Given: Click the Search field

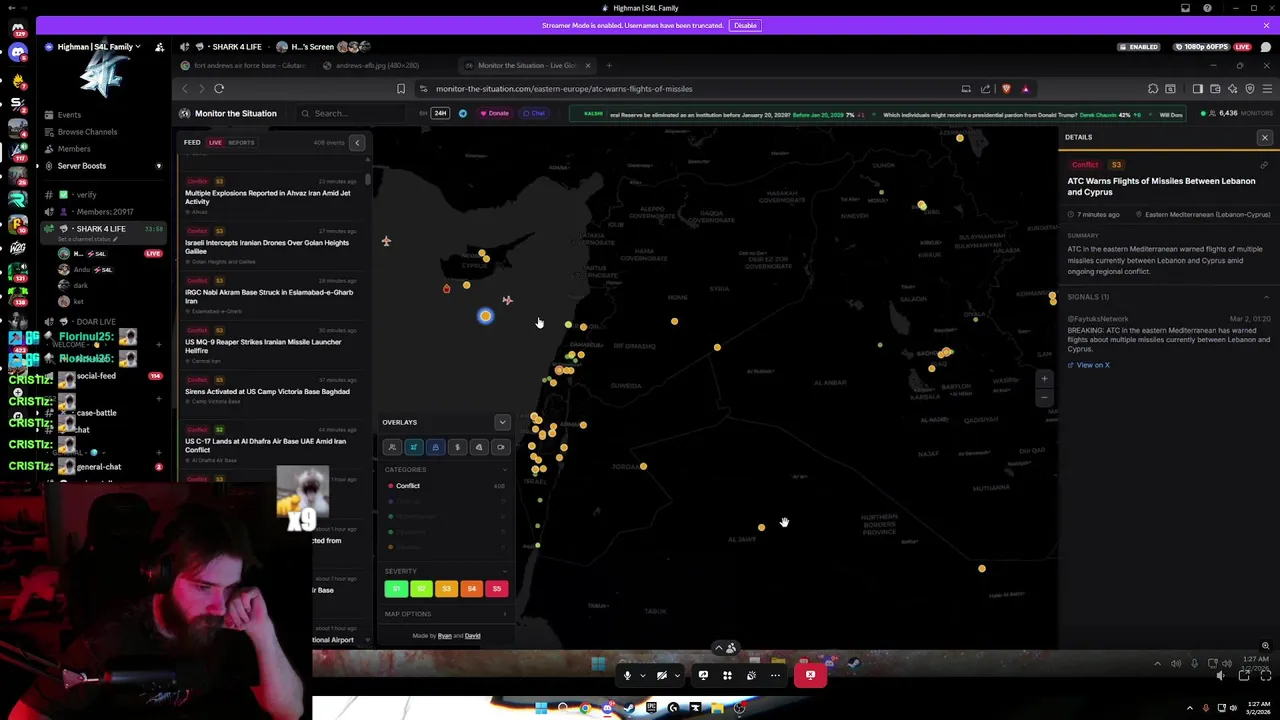Looking at the screenshot, I should coord(350,113).
